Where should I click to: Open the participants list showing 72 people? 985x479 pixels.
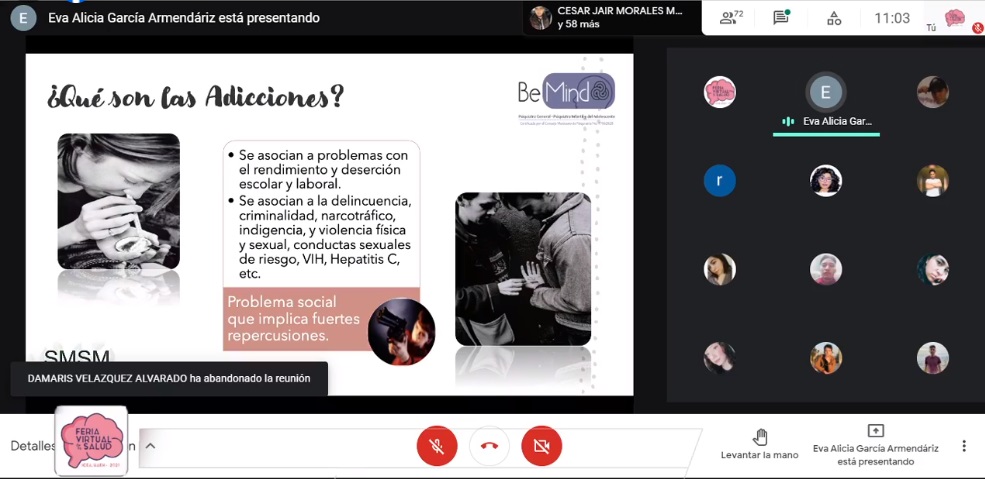[x=733, y=18]
